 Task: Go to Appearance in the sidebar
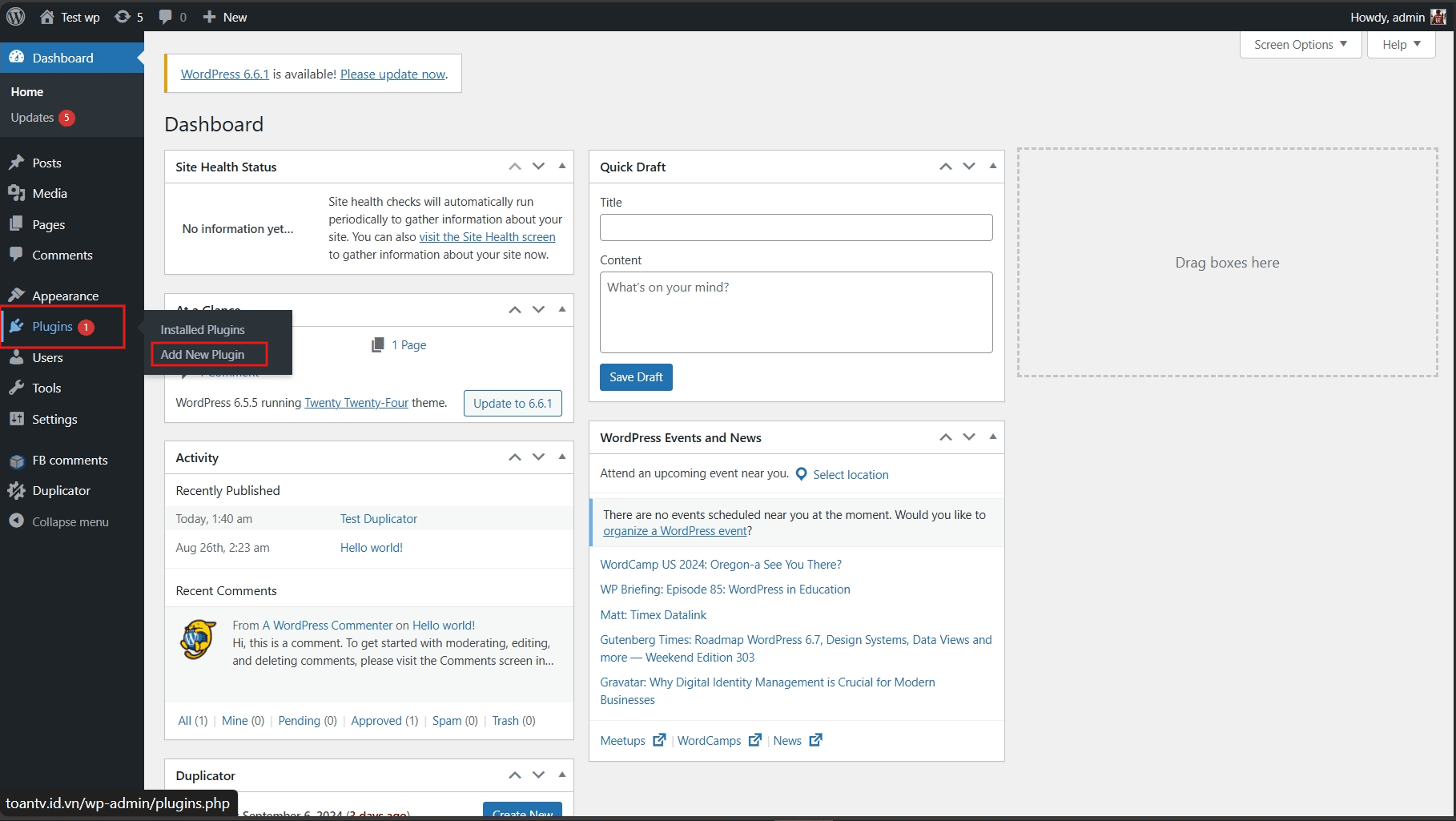coord(65,296)
